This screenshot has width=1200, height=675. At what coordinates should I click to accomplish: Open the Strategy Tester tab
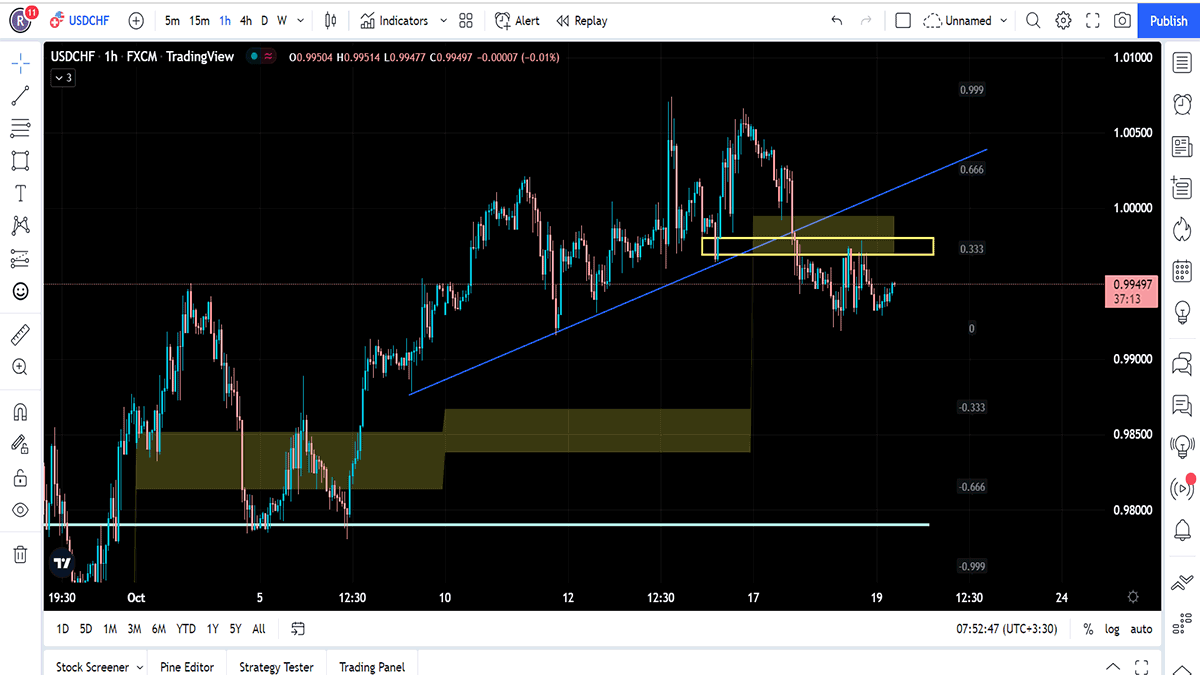tap(276, 667)
